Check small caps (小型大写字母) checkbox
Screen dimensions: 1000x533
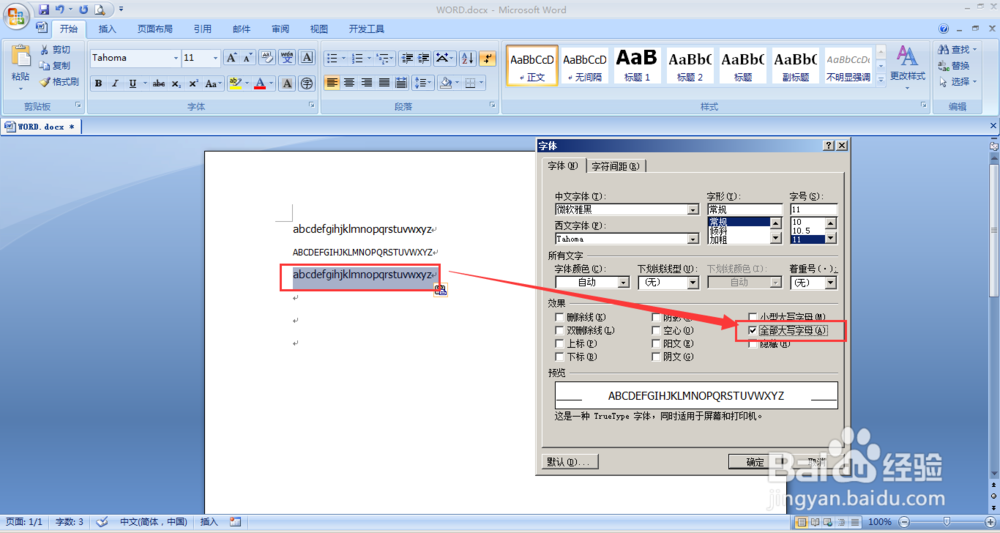[753, 317]
